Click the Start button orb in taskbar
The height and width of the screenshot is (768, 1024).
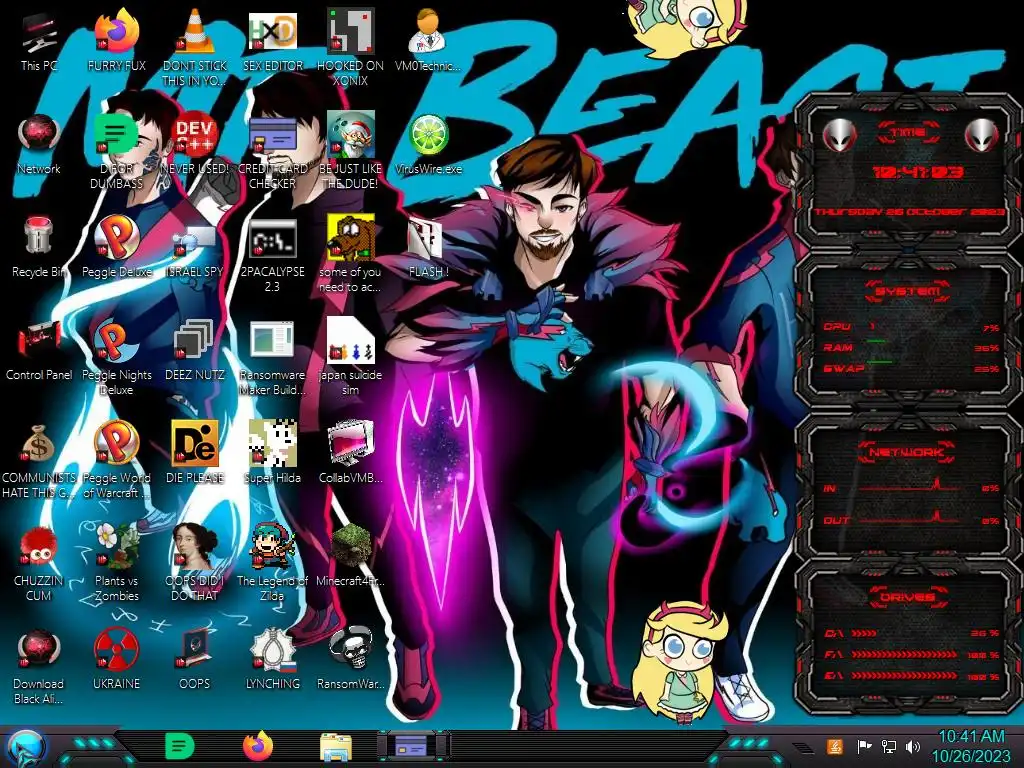click(x=27, y=747)
